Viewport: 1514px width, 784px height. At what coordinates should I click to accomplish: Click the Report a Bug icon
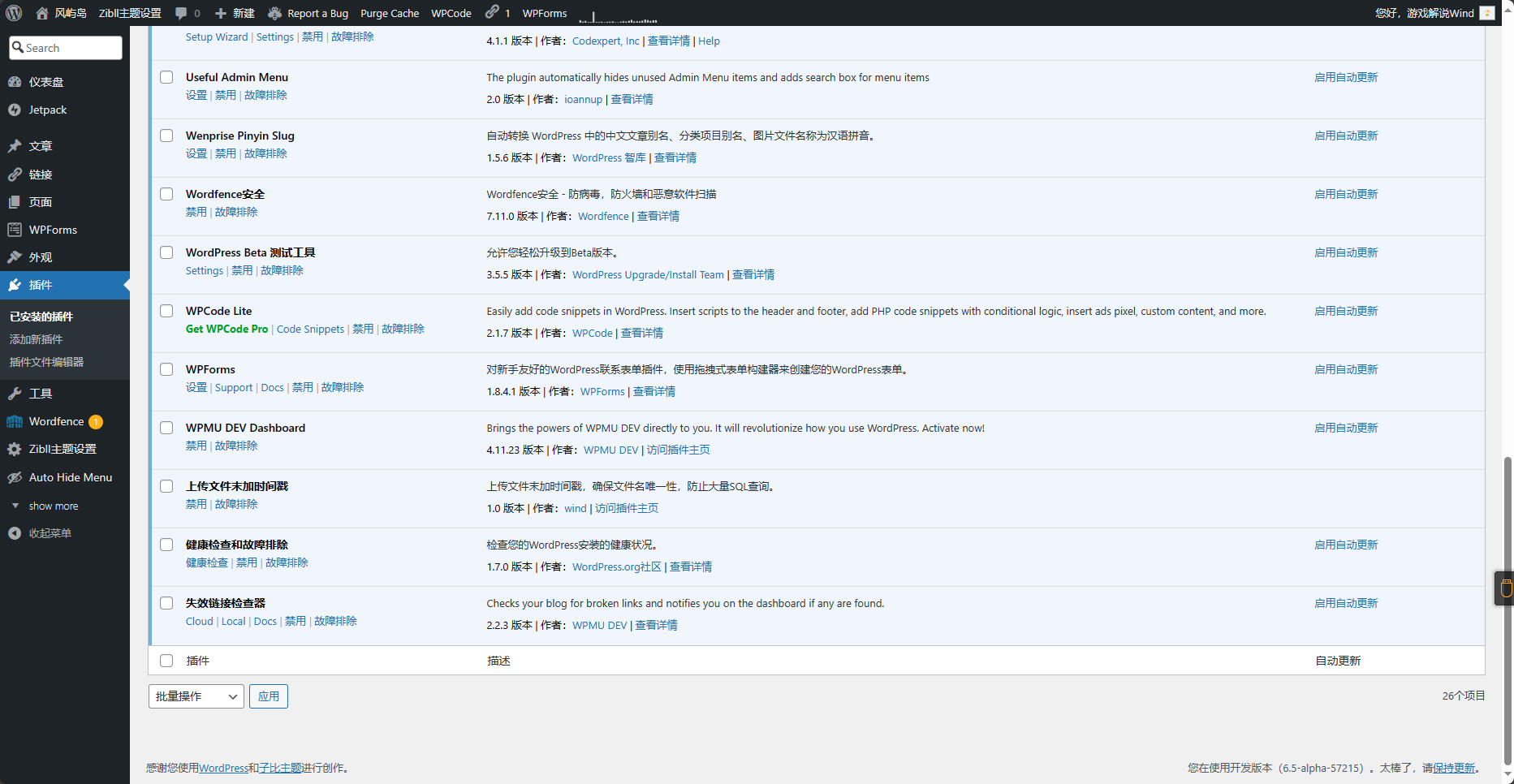coord(274,13)
